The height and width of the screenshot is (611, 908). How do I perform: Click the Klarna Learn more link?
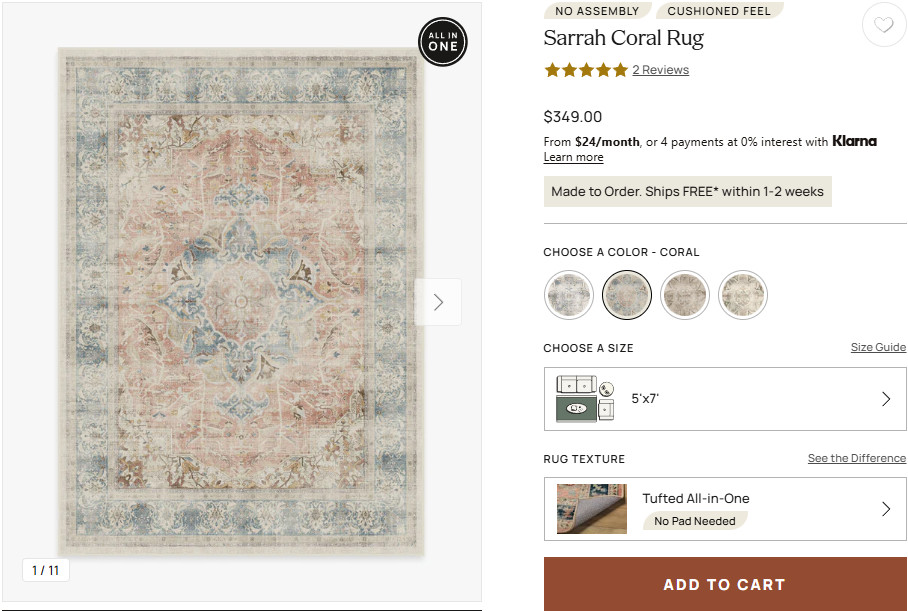pyautogui.click(x=573, y=157)
